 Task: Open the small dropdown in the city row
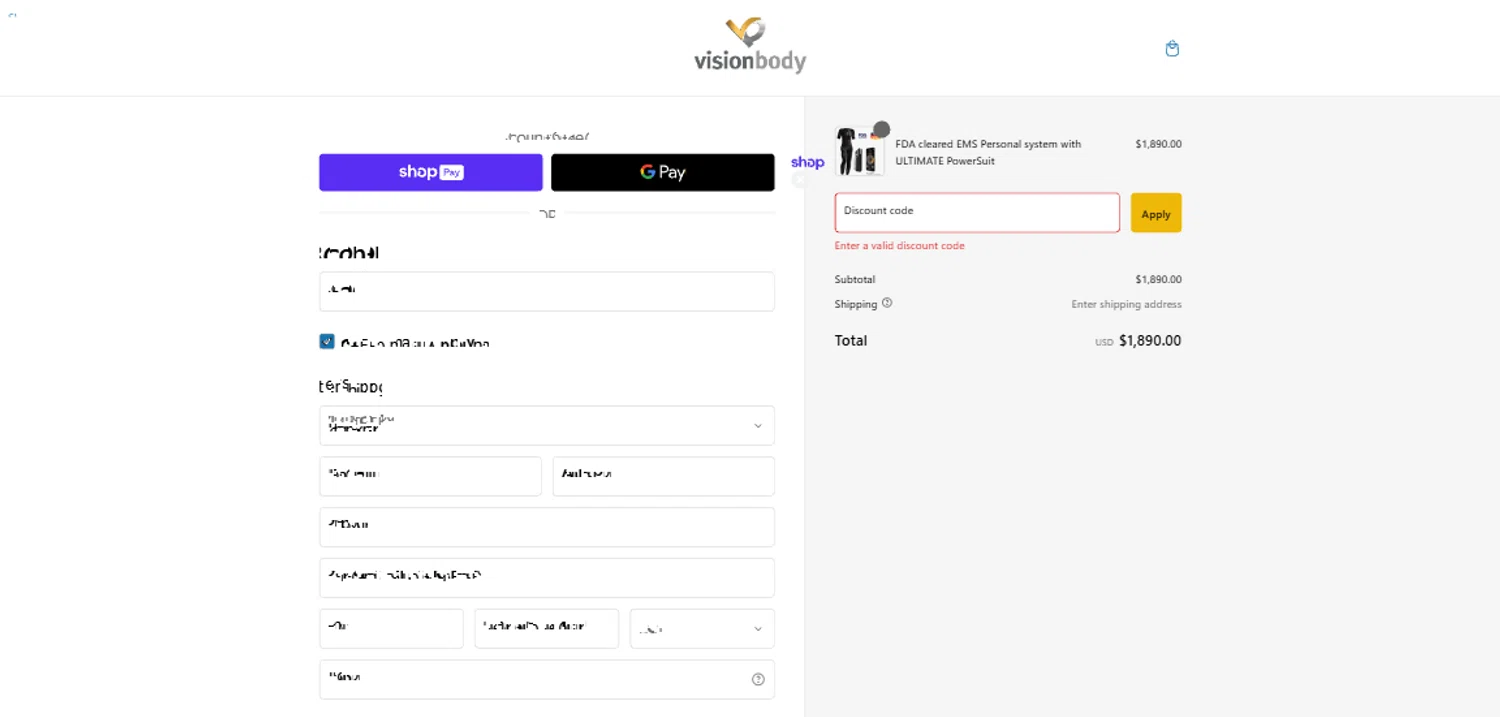[x=702, y=629]
